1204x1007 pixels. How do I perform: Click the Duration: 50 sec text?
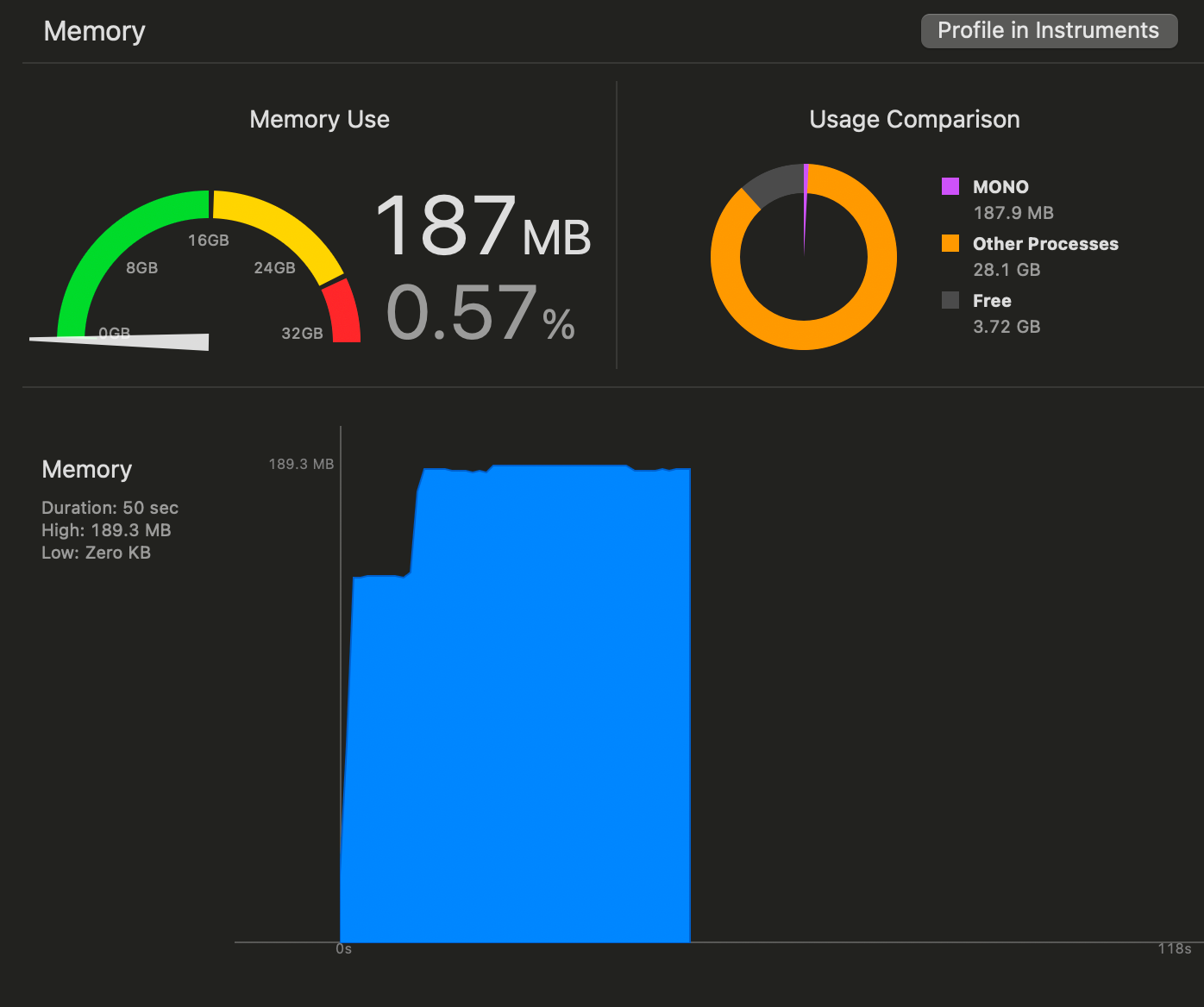pyautogui.click(x=110, y=508)
